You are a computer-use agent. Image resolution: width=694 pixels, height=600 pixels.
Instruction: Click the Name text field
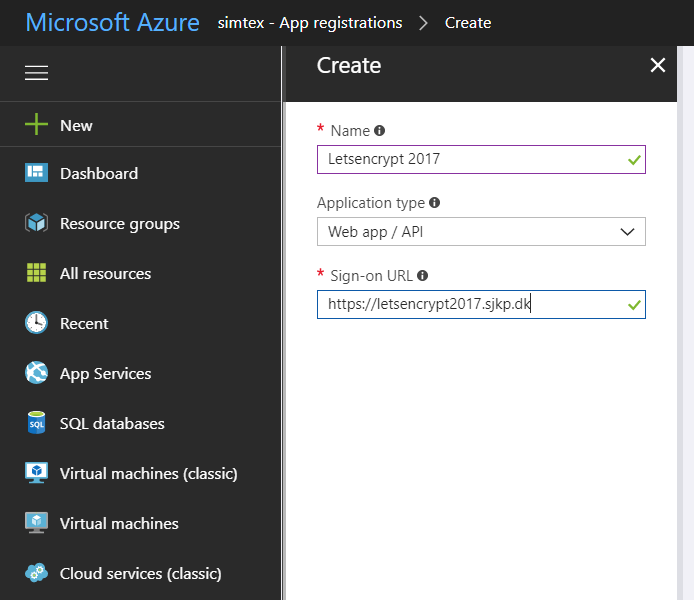[470, 159]
